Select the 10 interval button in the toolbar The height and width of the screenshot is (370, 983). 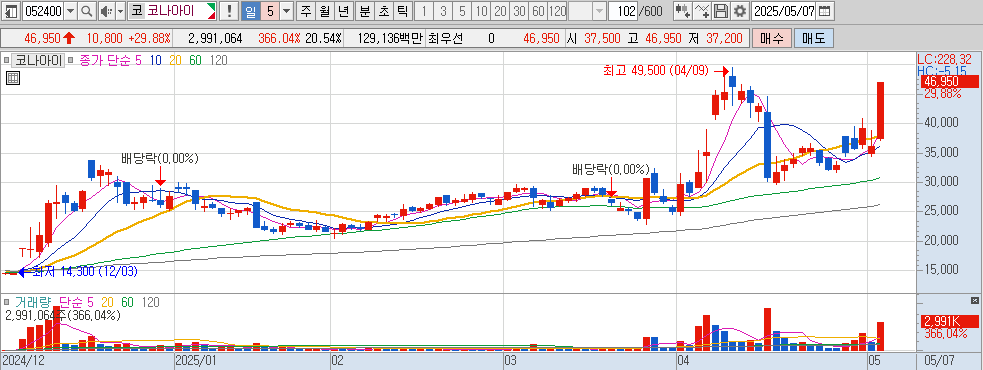click(x=481, y=11)
